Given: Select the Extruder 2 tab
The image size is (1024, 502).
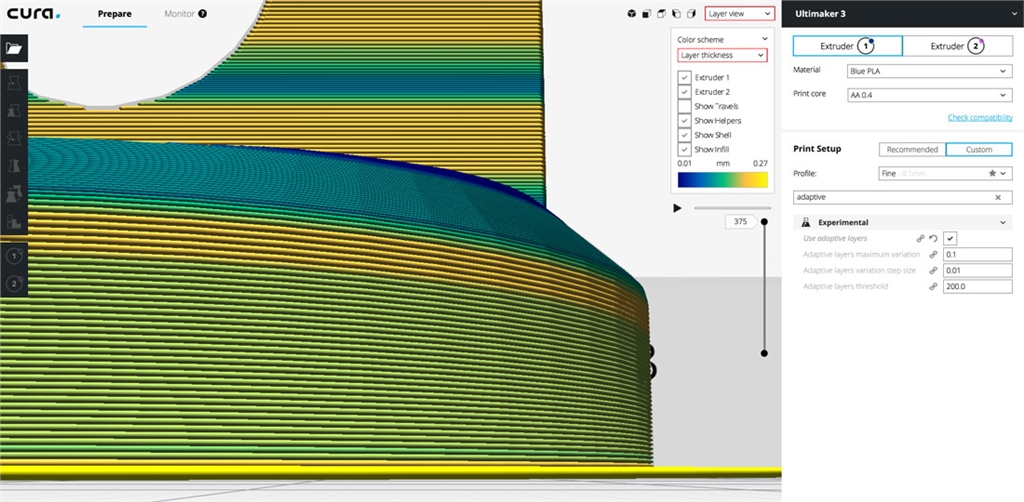Looking at the screenshot, I should 957,46.
